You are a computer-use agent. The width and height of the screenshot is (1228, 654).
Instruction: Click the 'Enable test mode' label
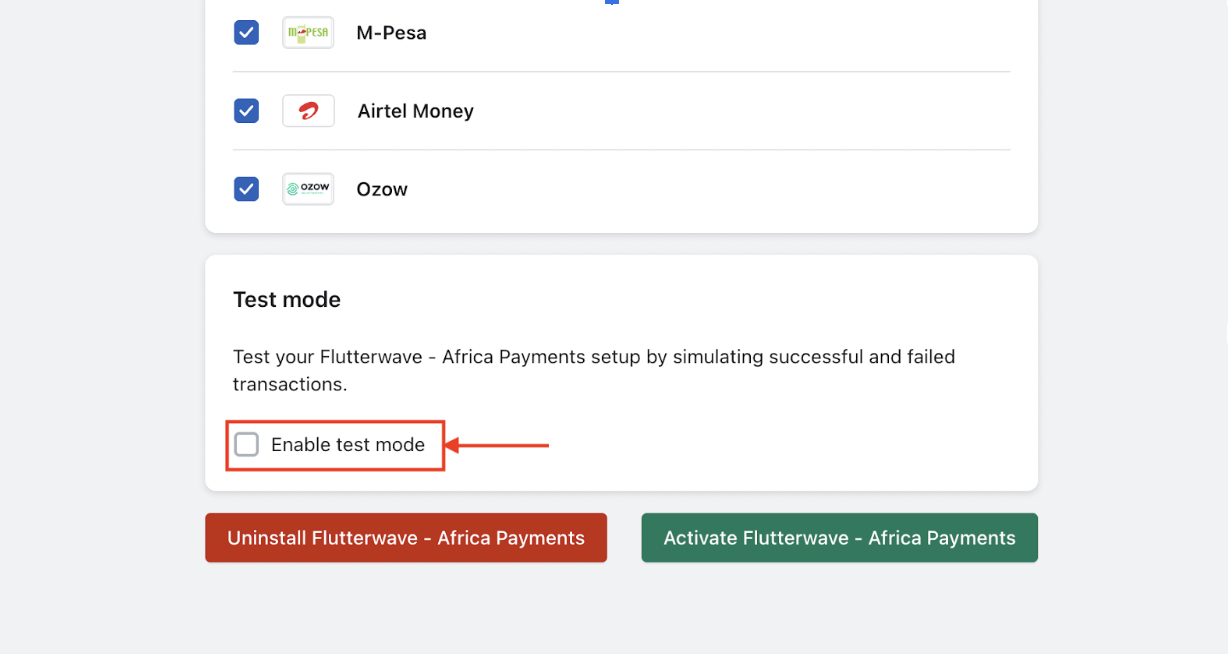click(348, 445)
